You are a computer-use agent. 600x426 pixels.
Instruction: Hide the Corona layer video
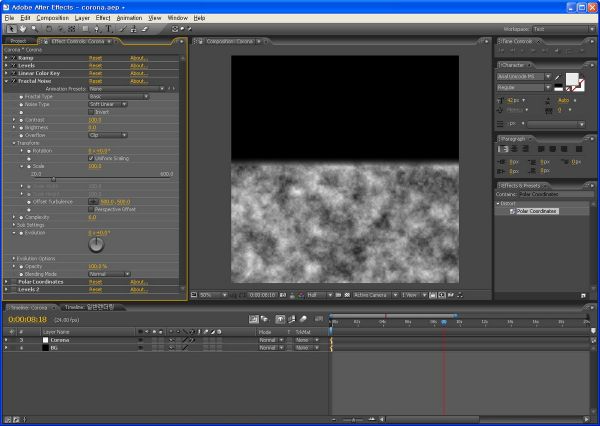tap(140, 340)
